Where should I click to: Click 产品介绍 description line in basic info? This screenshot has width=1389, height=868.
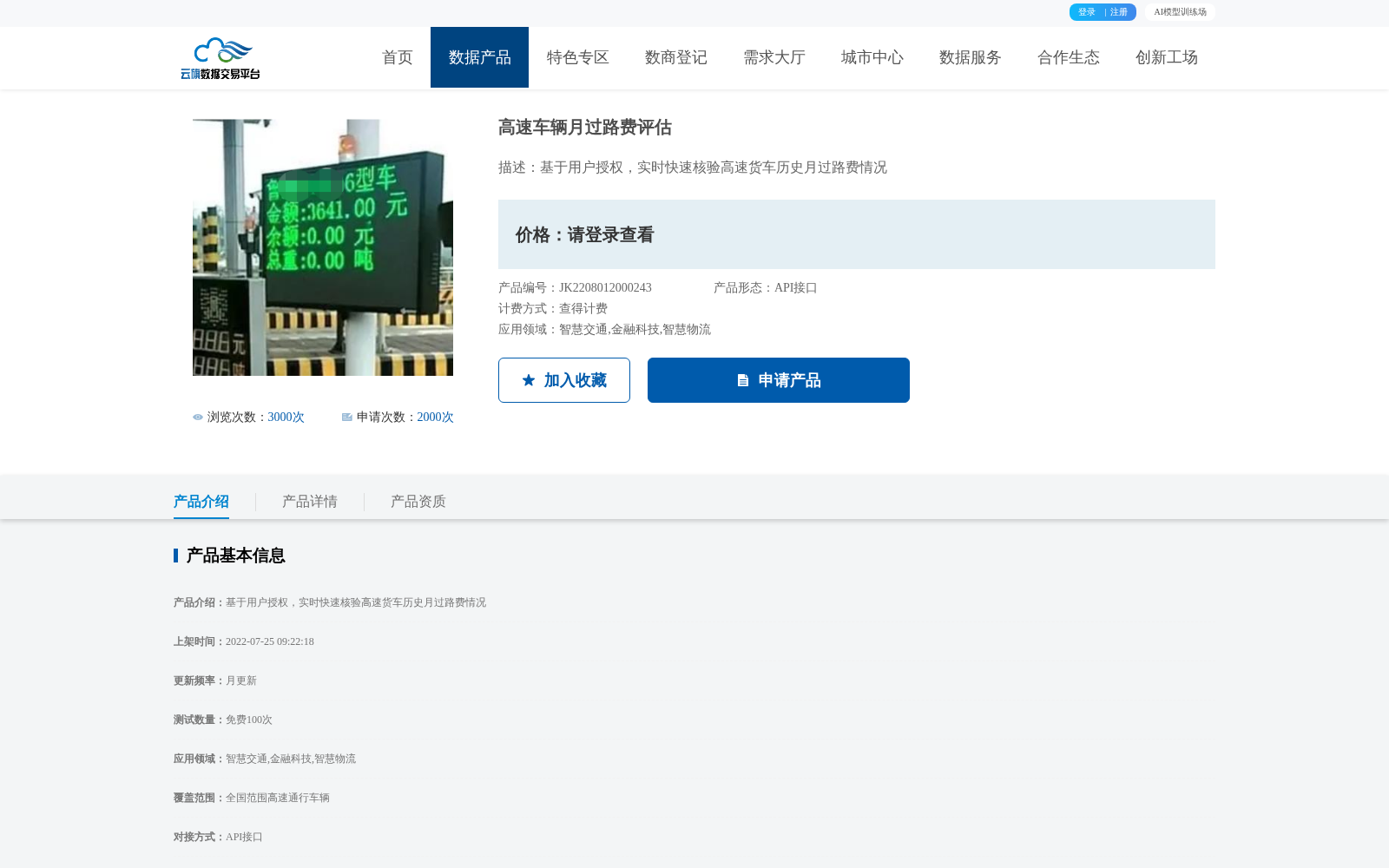coord(330,602)
